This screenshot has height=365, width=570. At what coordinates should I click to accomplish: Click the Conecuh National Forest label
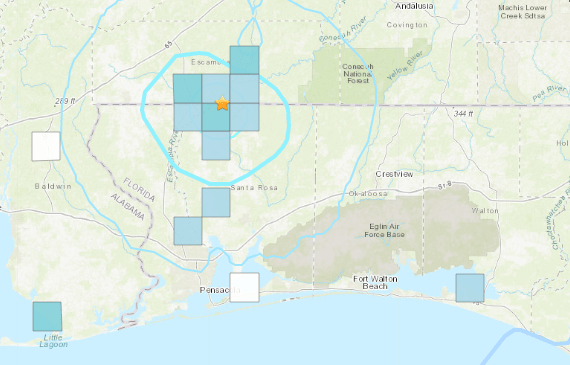[358, 73]
